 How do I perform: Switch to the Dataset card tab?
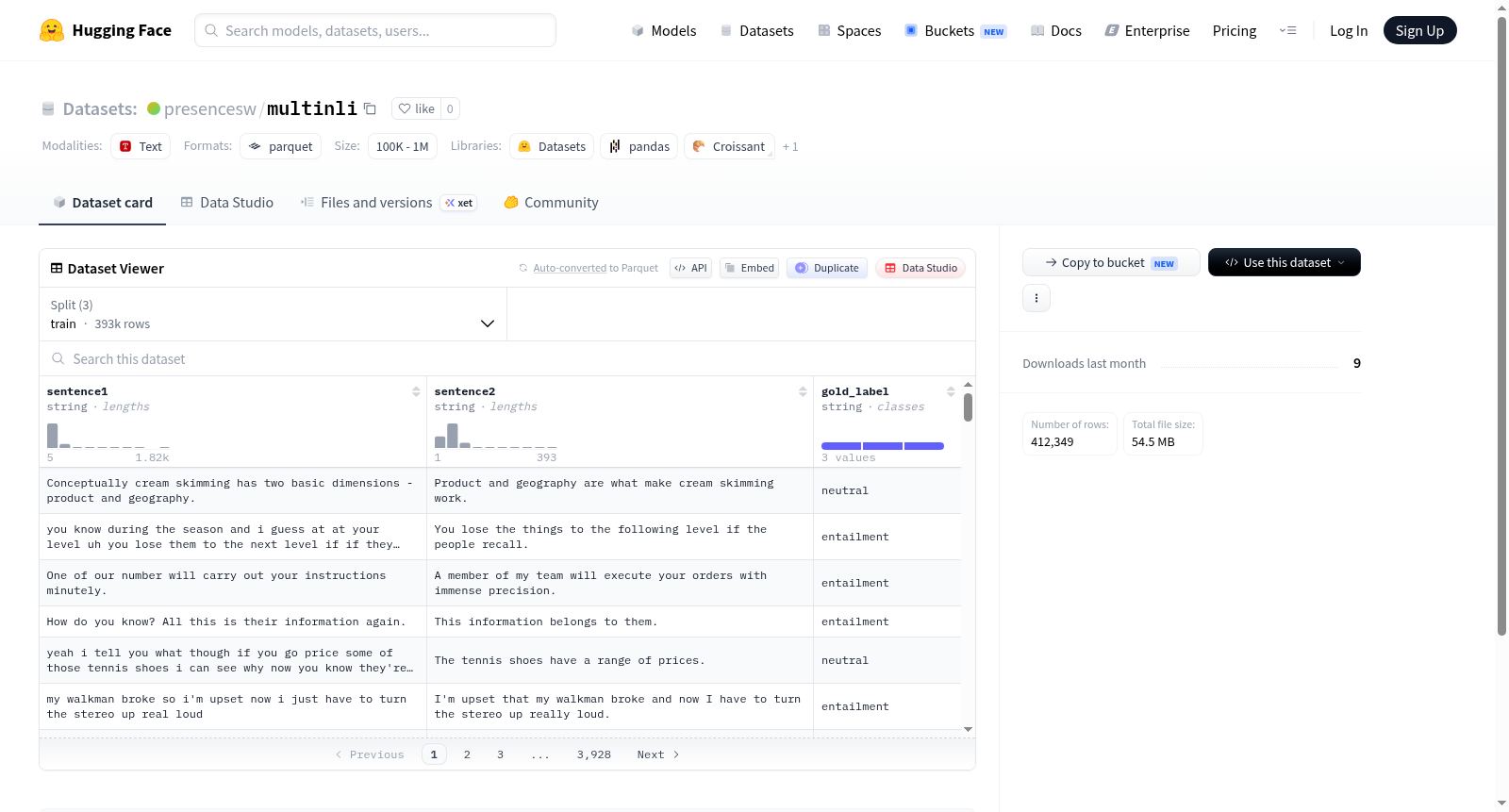tap(103, 203)
